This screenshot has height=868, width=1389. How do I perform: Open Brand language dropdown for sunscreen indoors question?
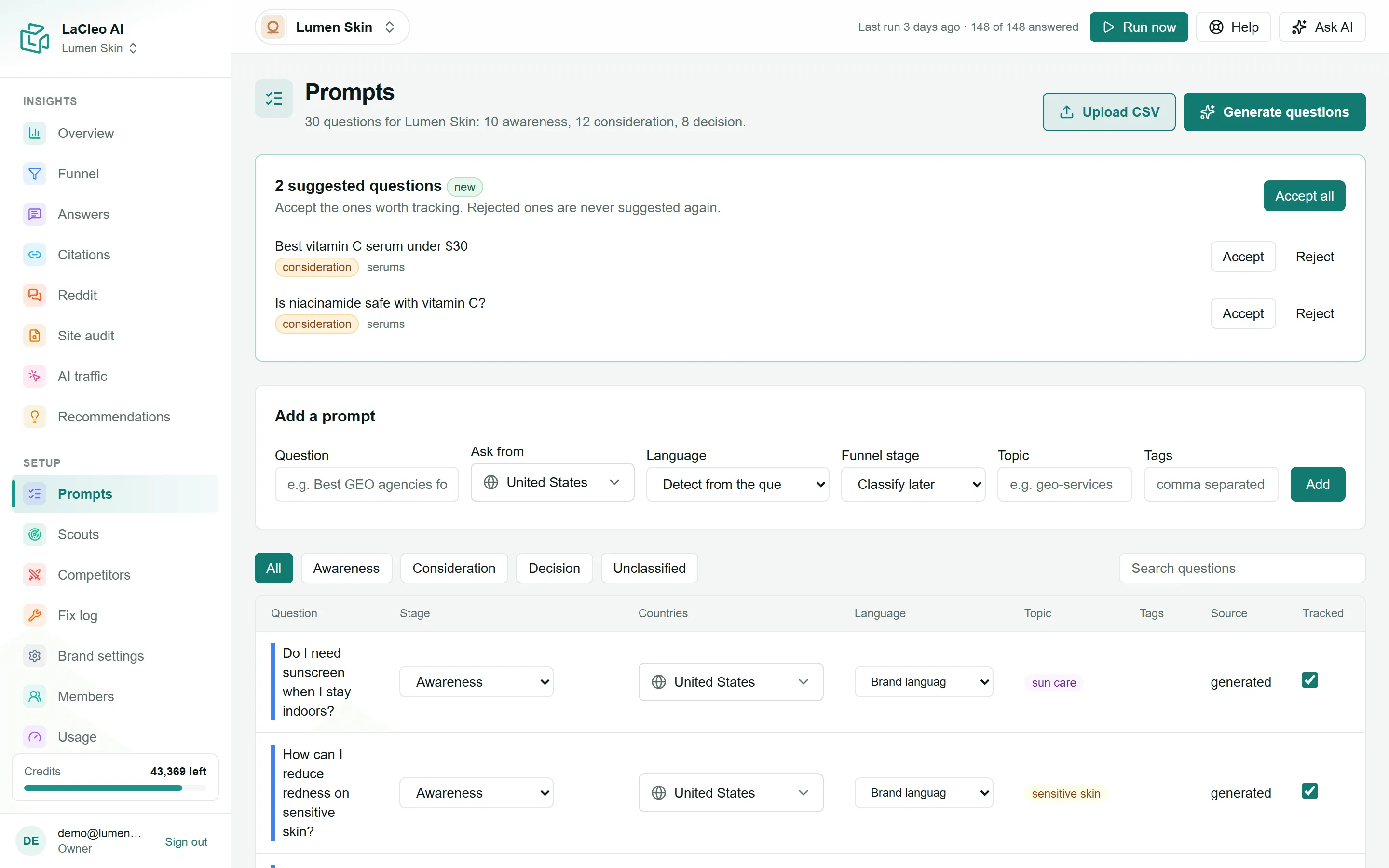click(924, 681)
